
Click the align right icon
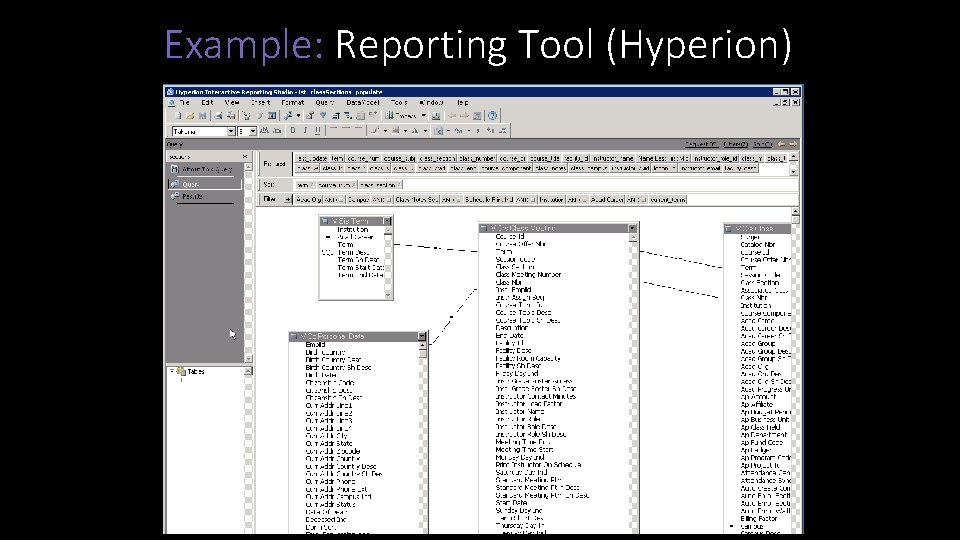coord(359,129)
